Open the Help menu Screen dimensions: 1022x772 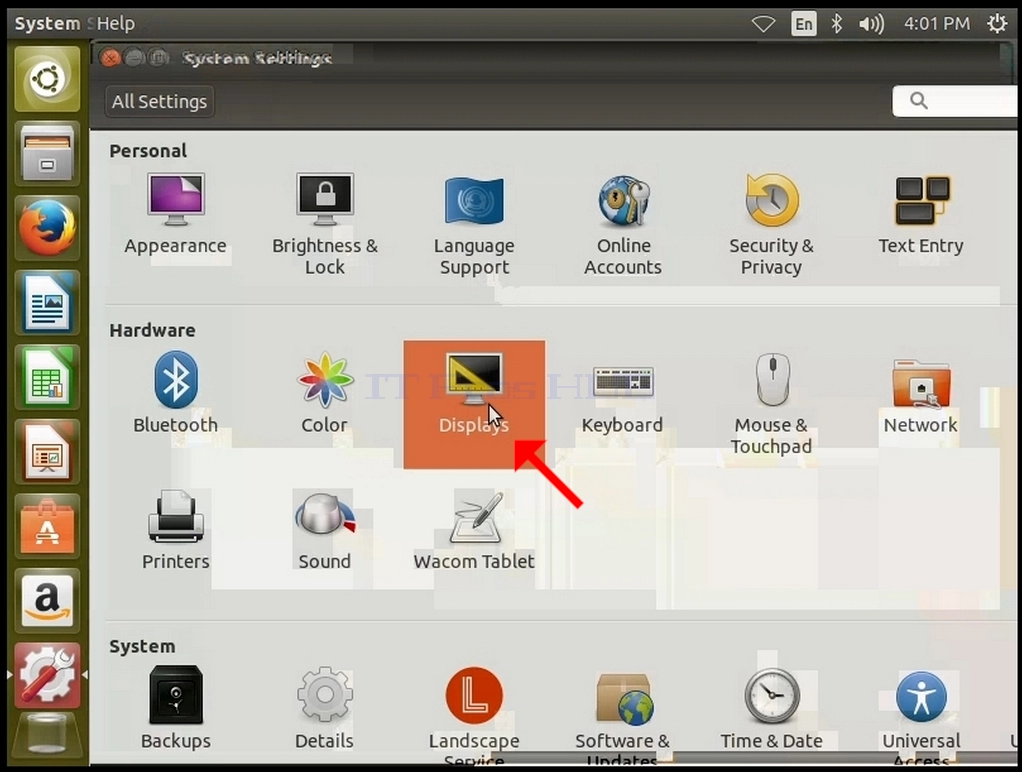[115, 23]
